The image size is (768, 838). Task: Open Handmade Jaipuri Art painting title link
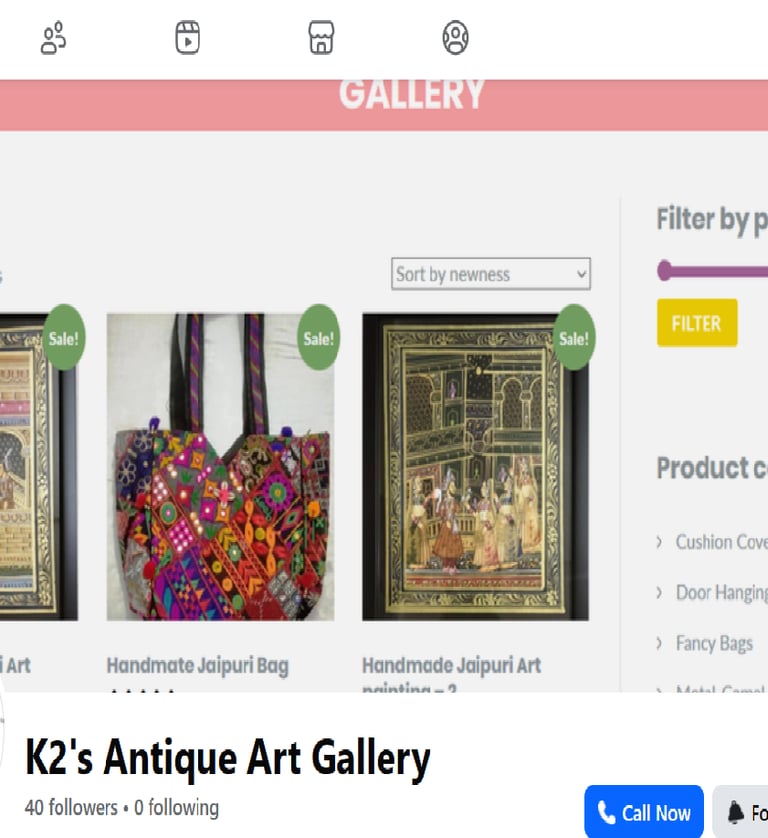coord(452,674)
